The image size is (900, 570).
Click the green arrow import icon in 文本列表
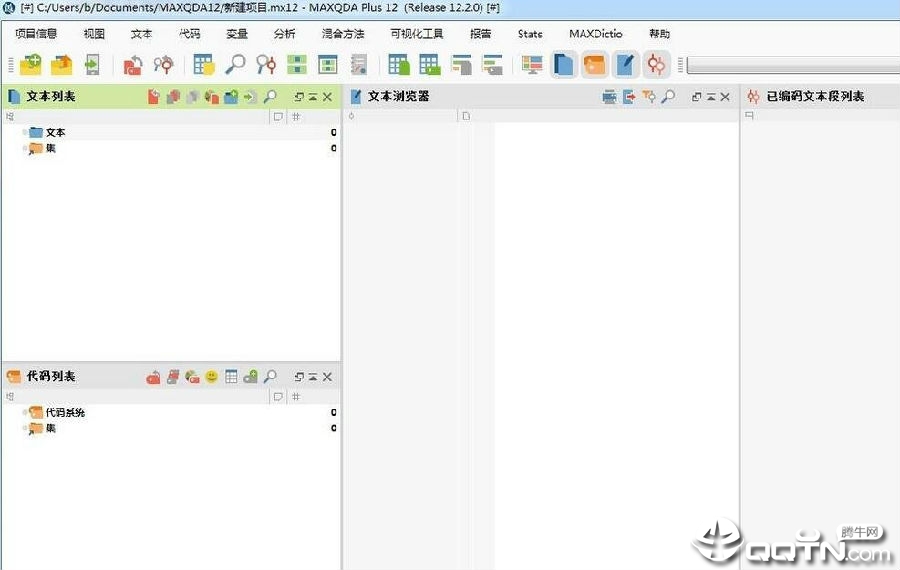pos(250,96)
